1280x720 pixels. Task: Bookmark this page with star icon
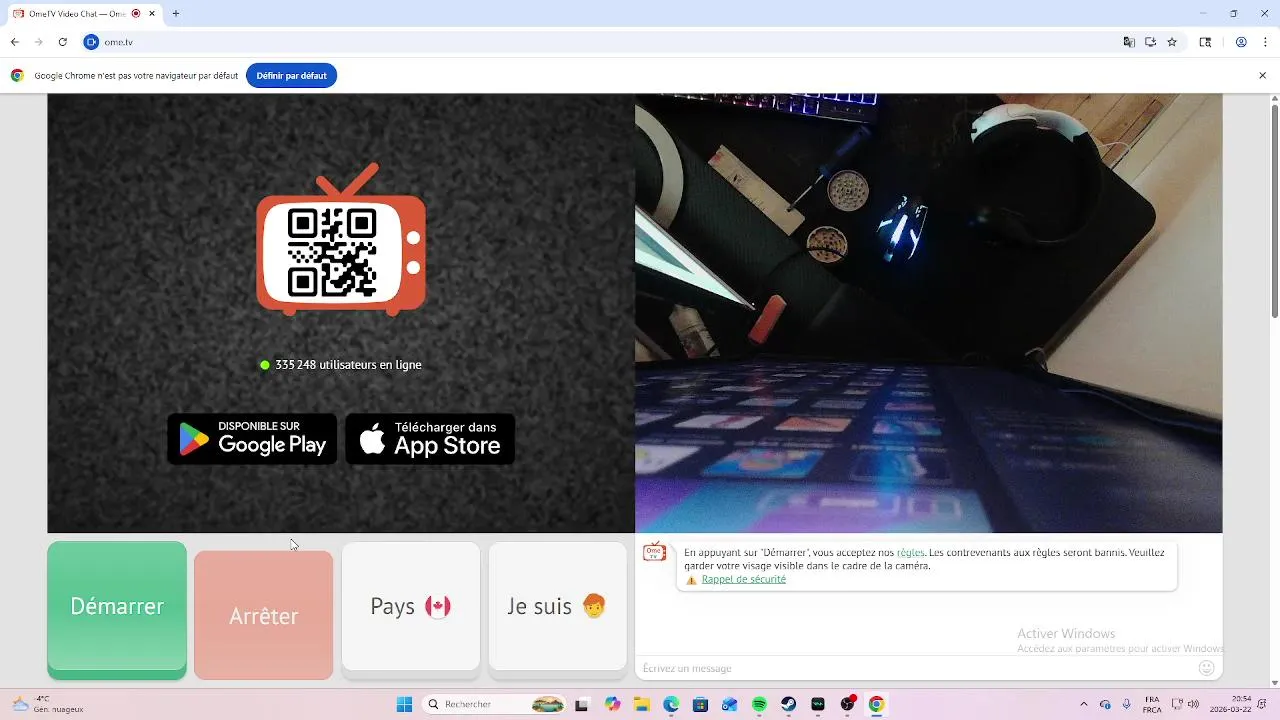(x=1172, y=42)
